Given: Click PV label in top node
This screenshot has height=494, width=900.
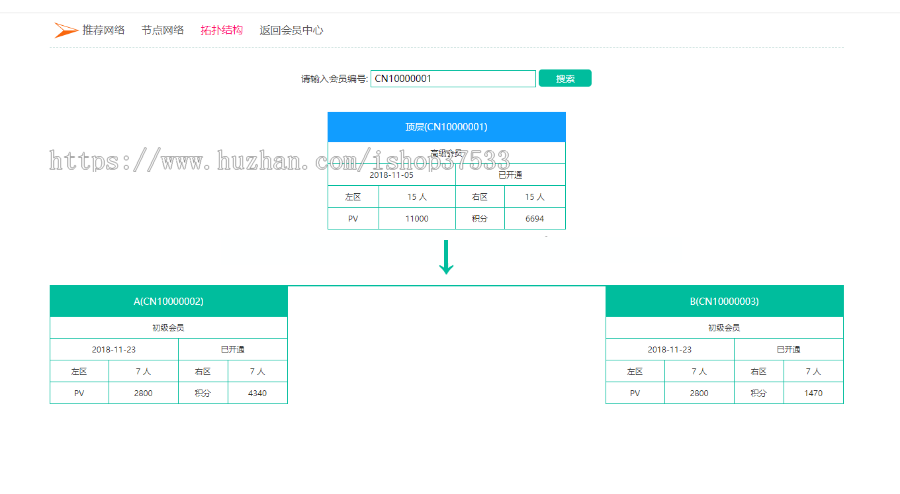Looking at the screenshot, I should [x=353, y=219].
